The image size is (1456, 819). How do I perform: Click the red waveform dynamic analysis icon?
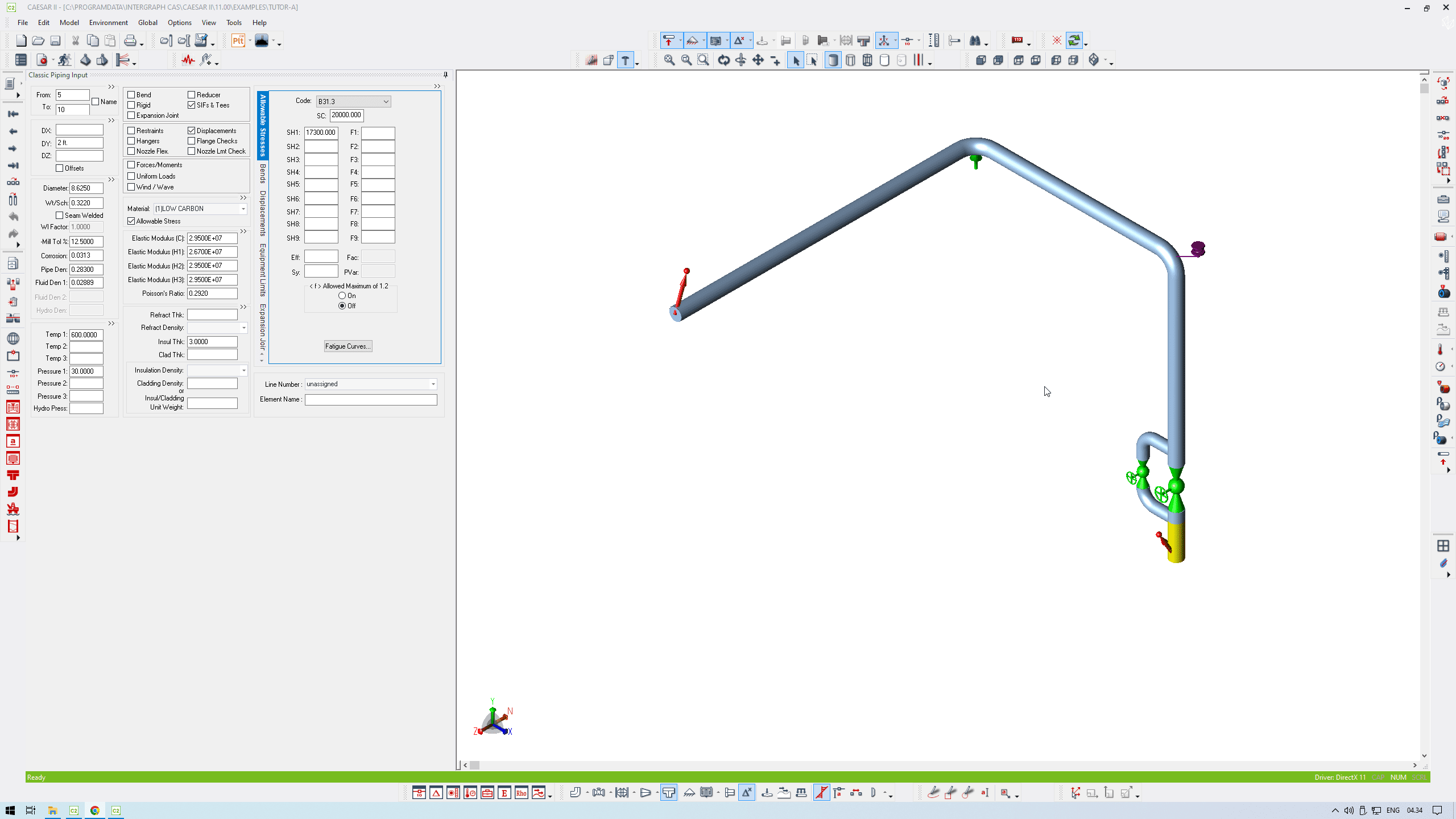point(188,60)
